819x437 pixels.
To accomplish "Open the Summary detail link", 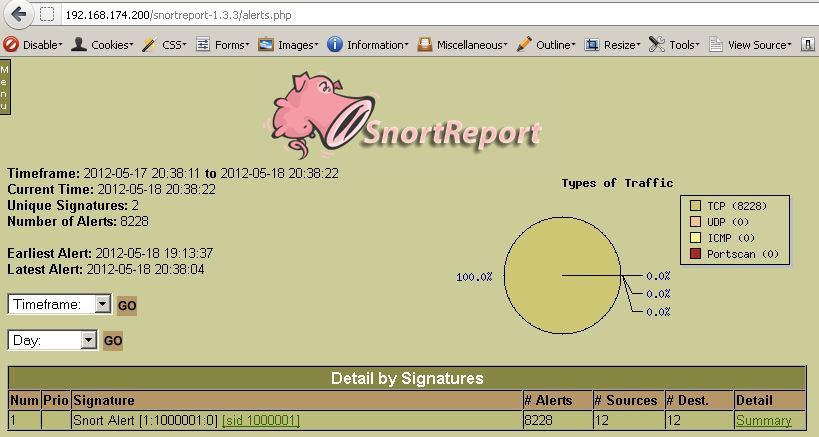I will coord(764,420).
